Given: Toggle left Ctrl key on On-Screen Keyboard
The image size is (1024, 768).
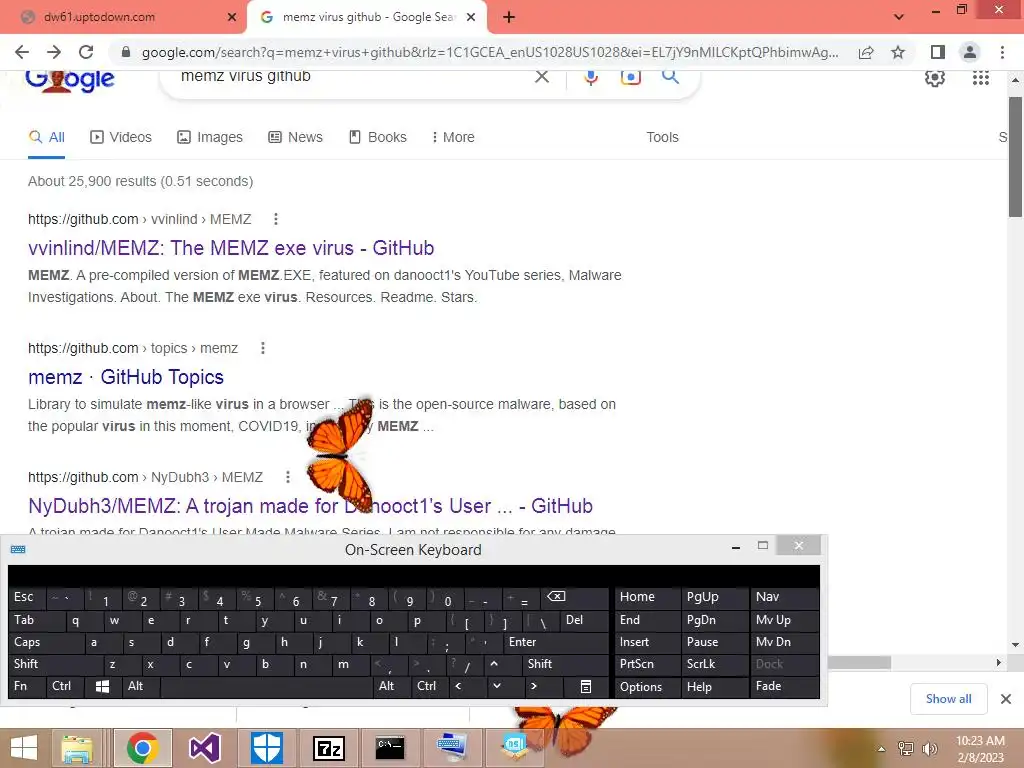Looking at the screenshot, I should (67, 686).
